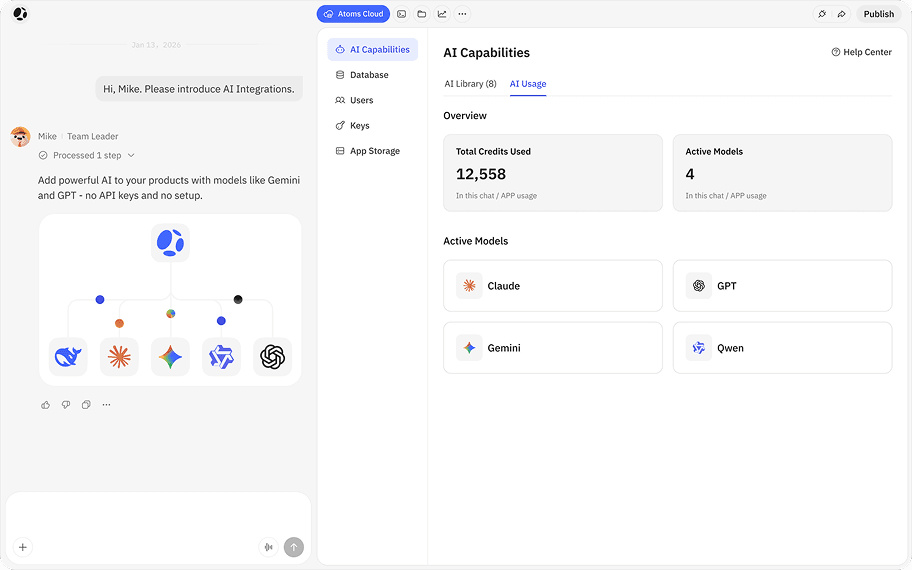Open the more options ellipsis in top toolbar
The height and width of the screenshot is (570, 912).
click(x=462, y=14)
